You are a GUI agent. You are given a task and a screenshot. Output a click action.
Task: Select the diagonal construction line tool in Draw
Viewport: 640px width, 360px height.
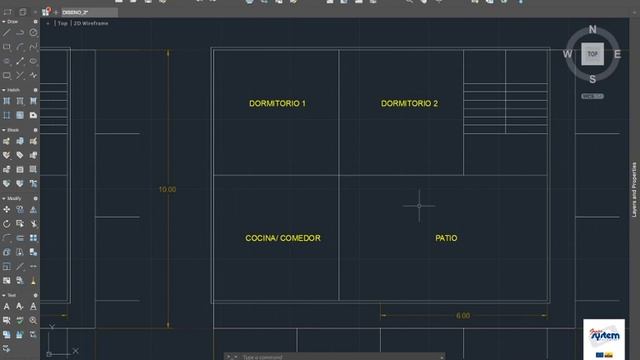[20, 61]
